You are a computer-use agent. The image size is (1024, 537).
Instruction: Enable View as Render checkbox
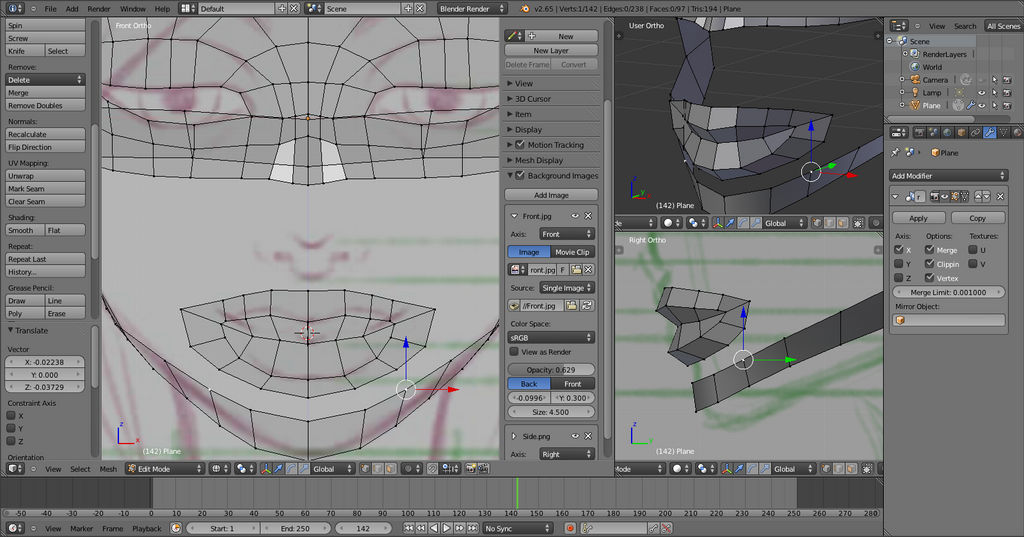(x=514, y=352)
